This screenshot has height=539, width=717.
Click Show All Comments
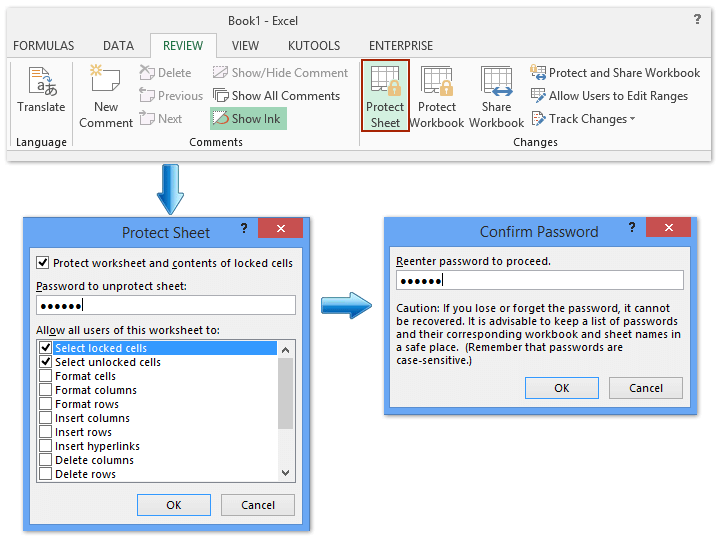[x=277, y=96]
